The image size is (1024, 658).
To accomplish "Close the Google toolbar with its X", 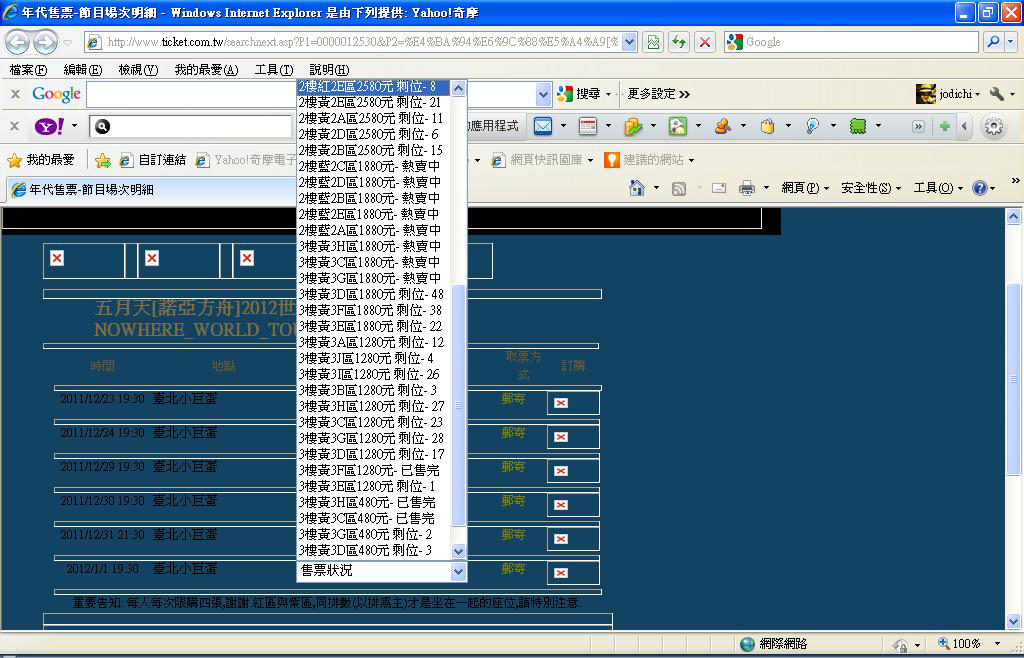I will (15, 94).
